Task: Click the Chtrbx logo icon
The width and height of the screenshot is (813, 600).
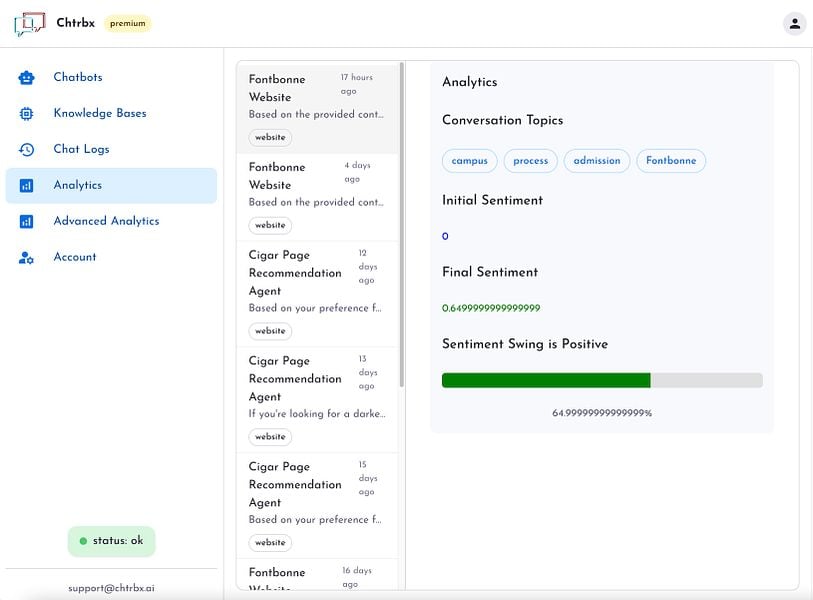Action: (30, 24)
